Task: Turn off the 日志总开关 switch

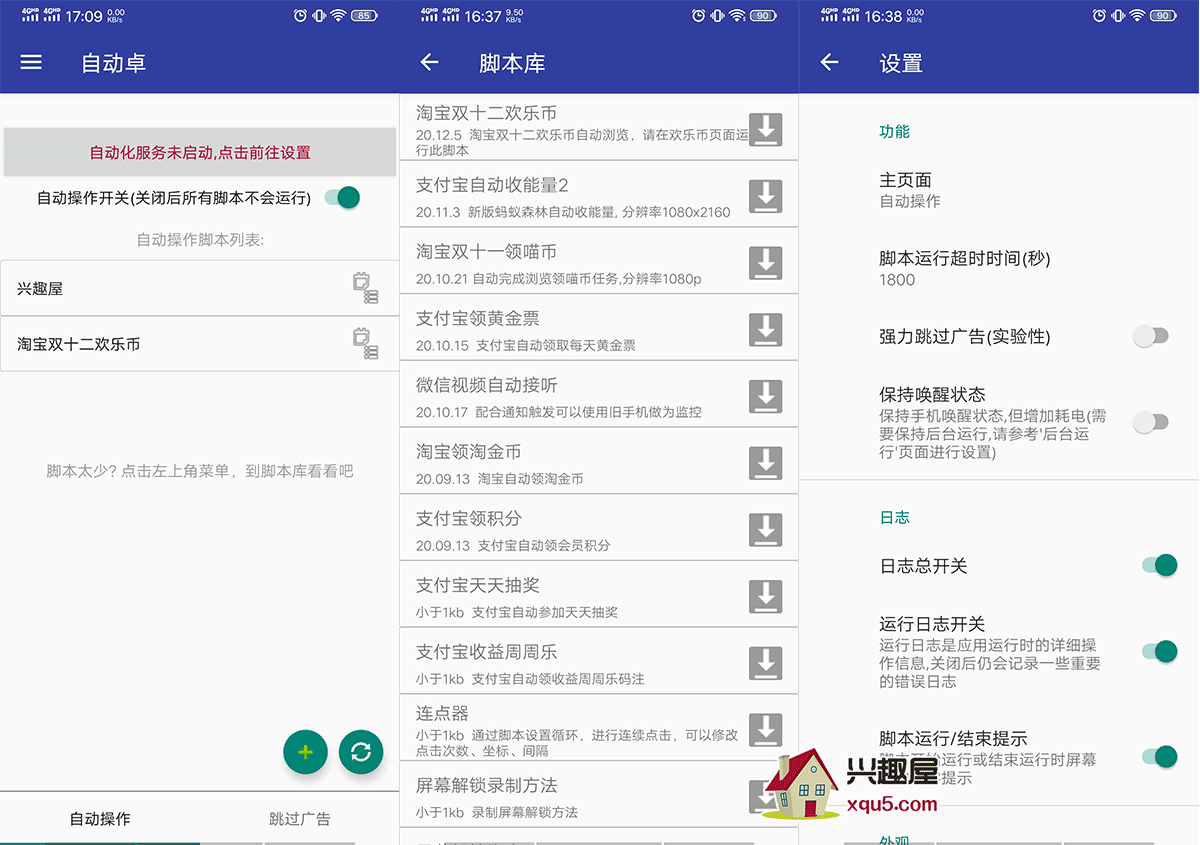Action: click(x=1160, y=566)
